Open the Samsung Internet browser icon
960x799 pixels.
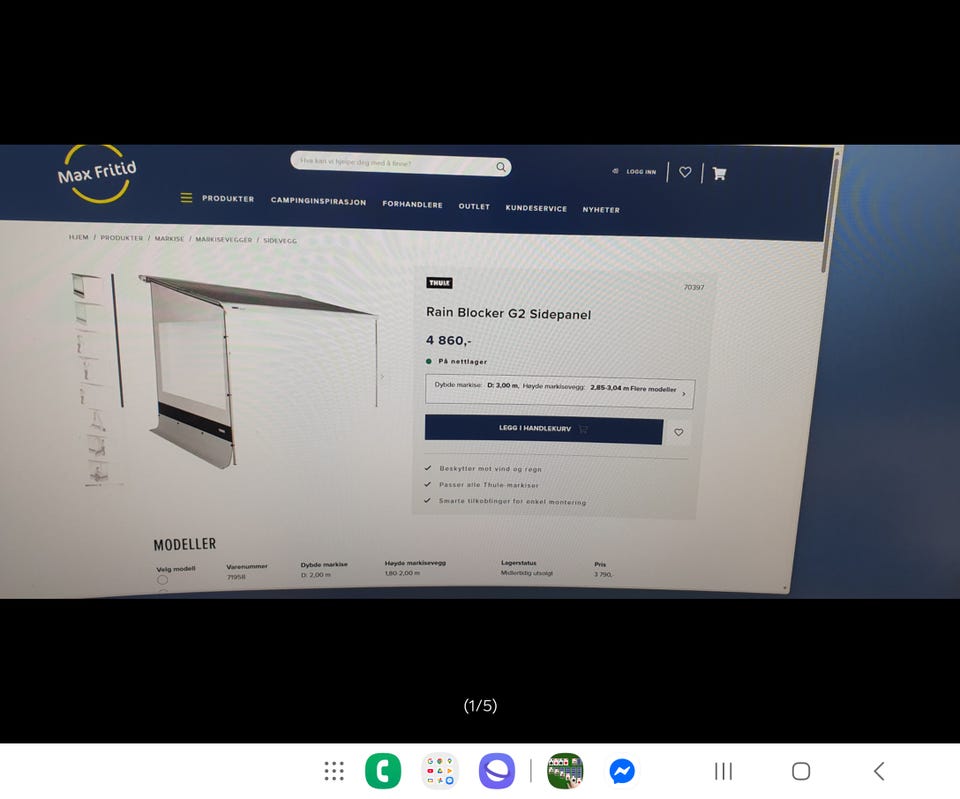(497, 771)
